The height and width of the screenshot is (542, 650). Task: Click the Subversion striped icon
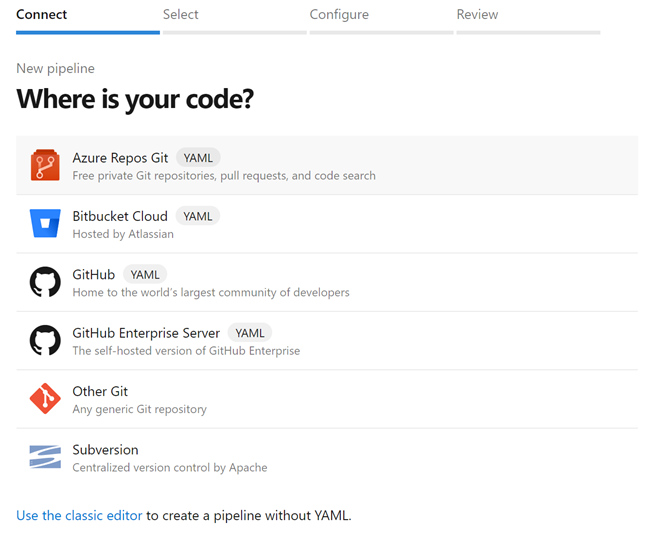point(45,457)
